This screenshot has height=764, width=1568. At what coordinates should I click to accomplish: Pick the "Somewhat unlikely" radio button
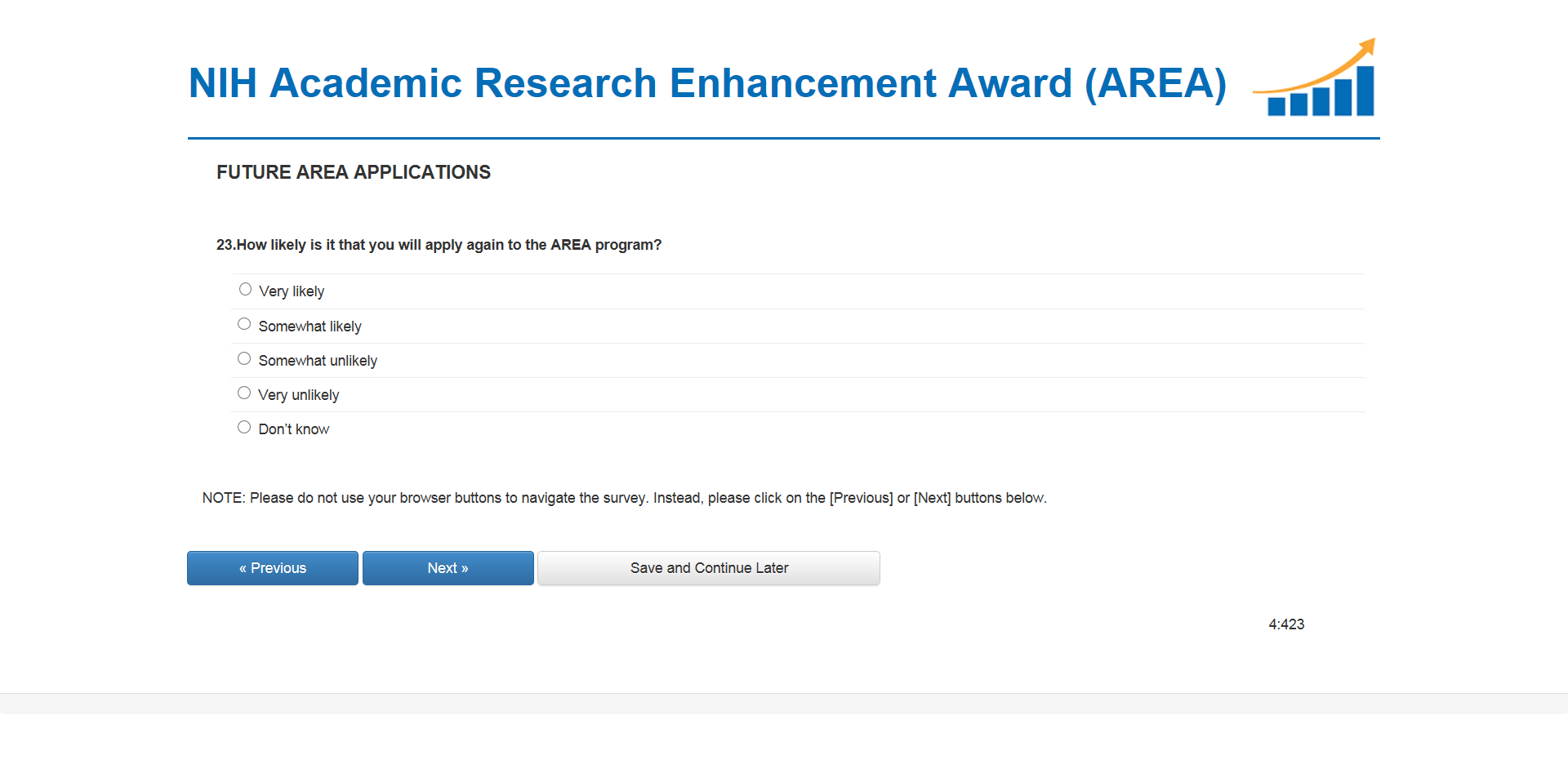[244, 358]
